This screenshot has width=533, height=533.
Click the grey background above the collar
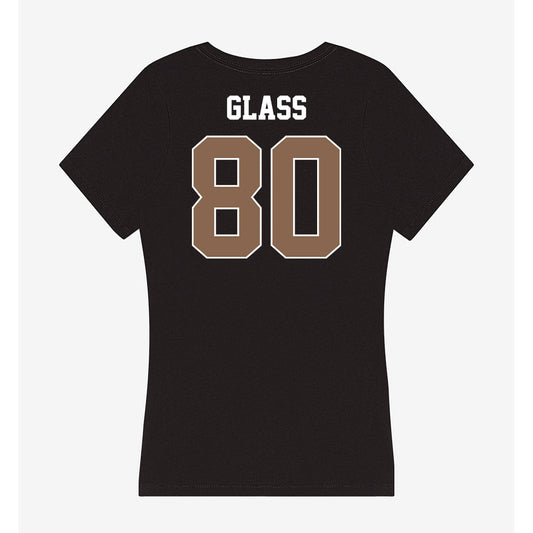266,24
